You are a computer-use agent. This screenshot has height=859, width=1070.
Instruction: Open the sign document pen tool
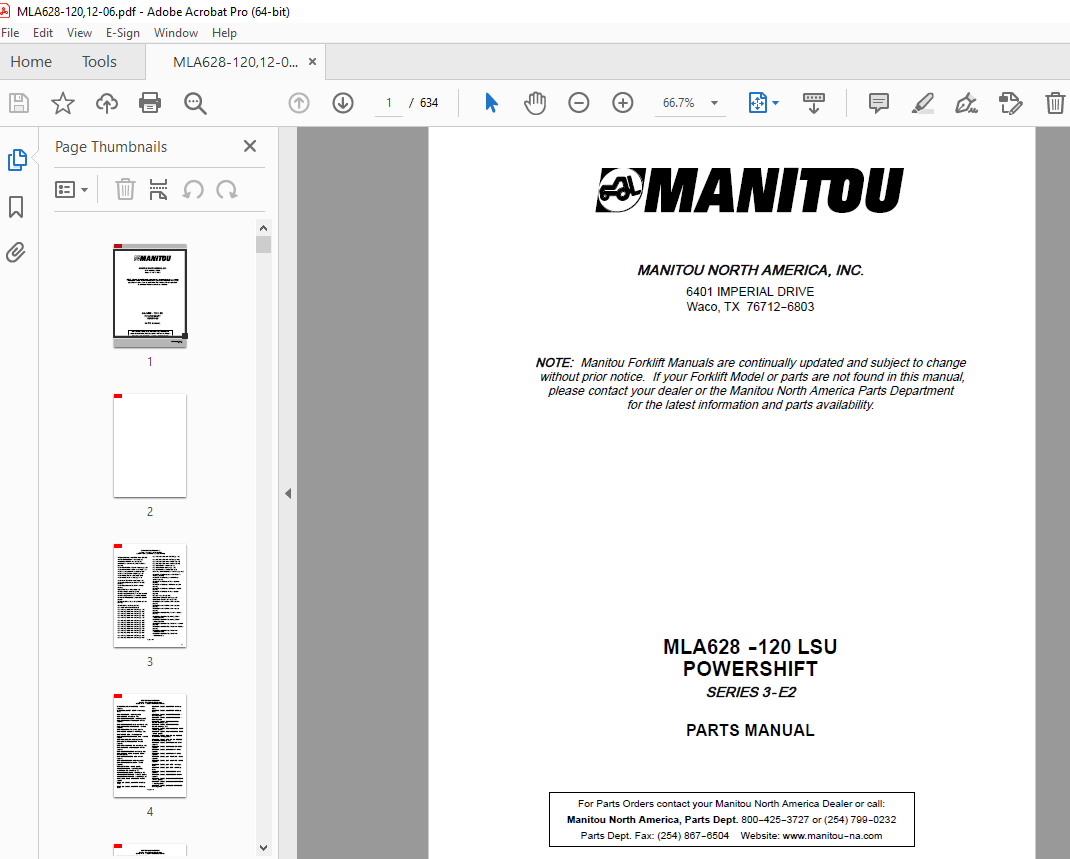(966, 103)
